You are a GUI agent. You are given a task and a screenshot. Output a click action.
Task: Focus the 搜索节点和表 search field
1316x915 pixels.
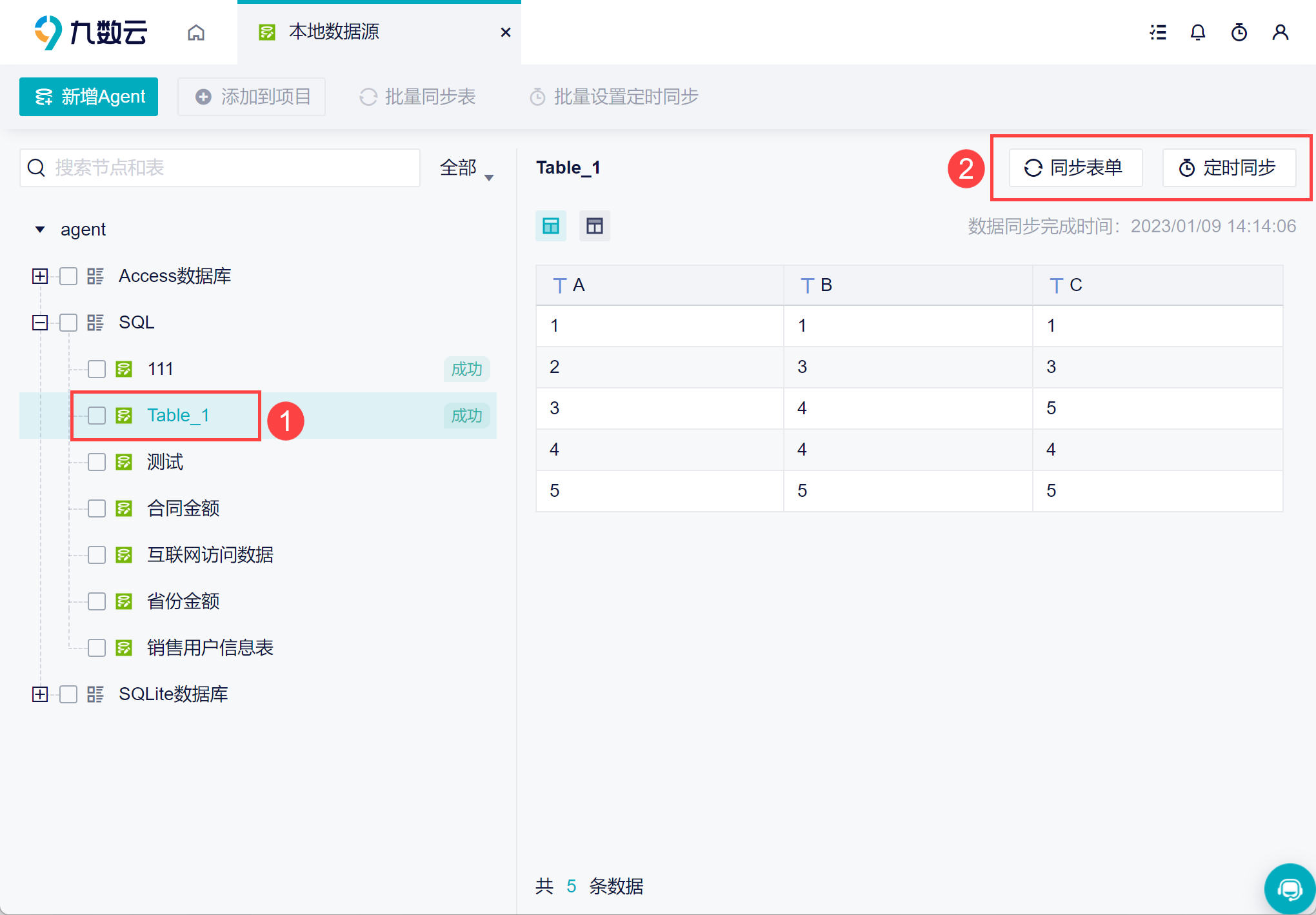pos(220,168)
